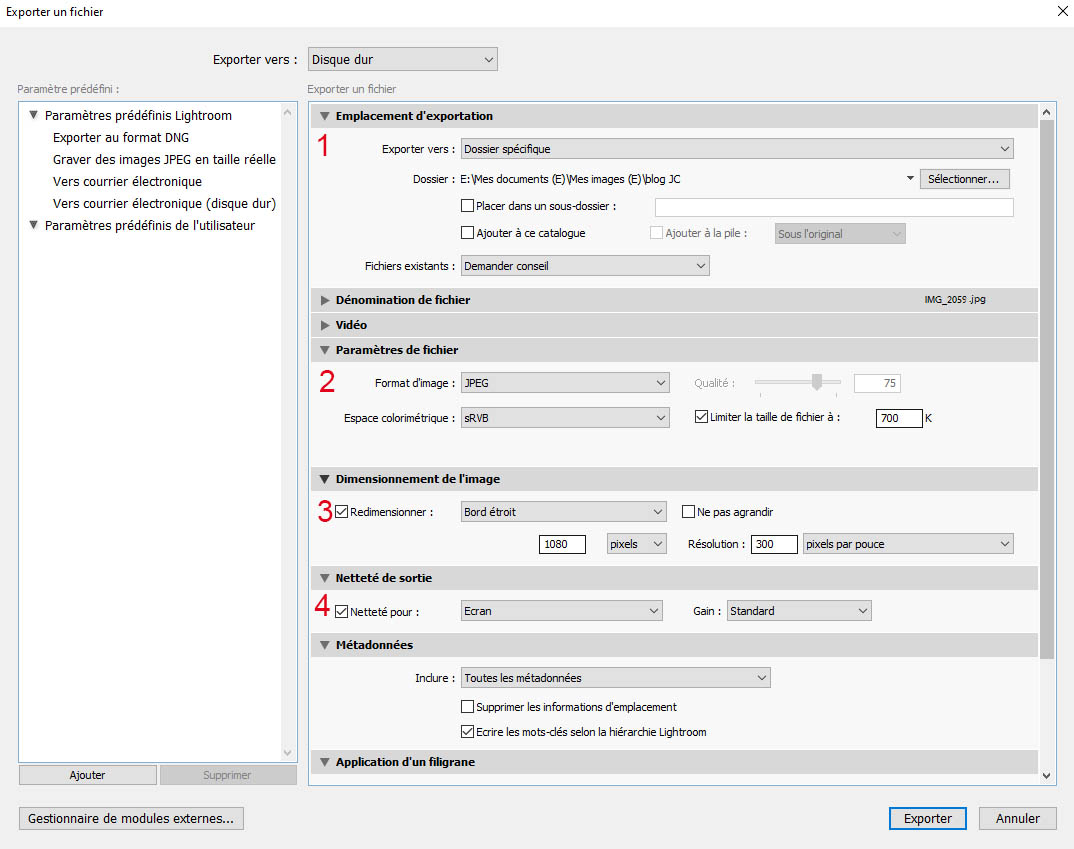Select Exporter au format DNG preset
Screen dimensions: 1074x849
point(121,138)
